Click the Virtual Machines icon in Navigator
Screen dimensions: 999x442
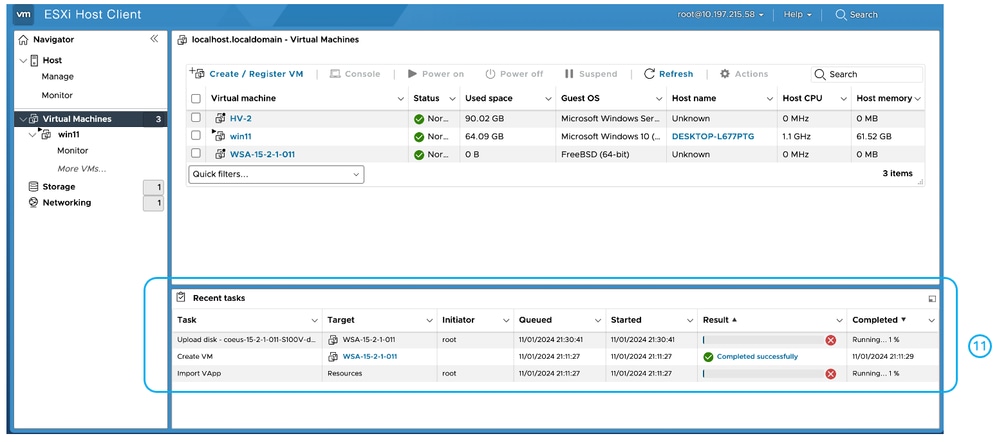tap(34, 119)
